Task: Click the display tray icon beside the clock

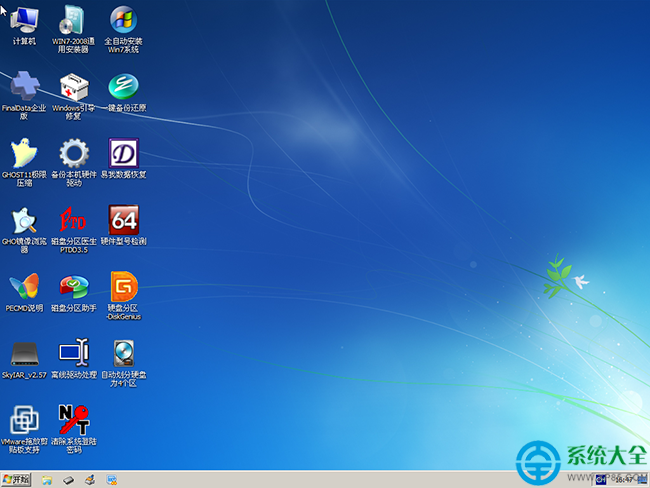Action: pyautogui.click(x=642, y=480)
